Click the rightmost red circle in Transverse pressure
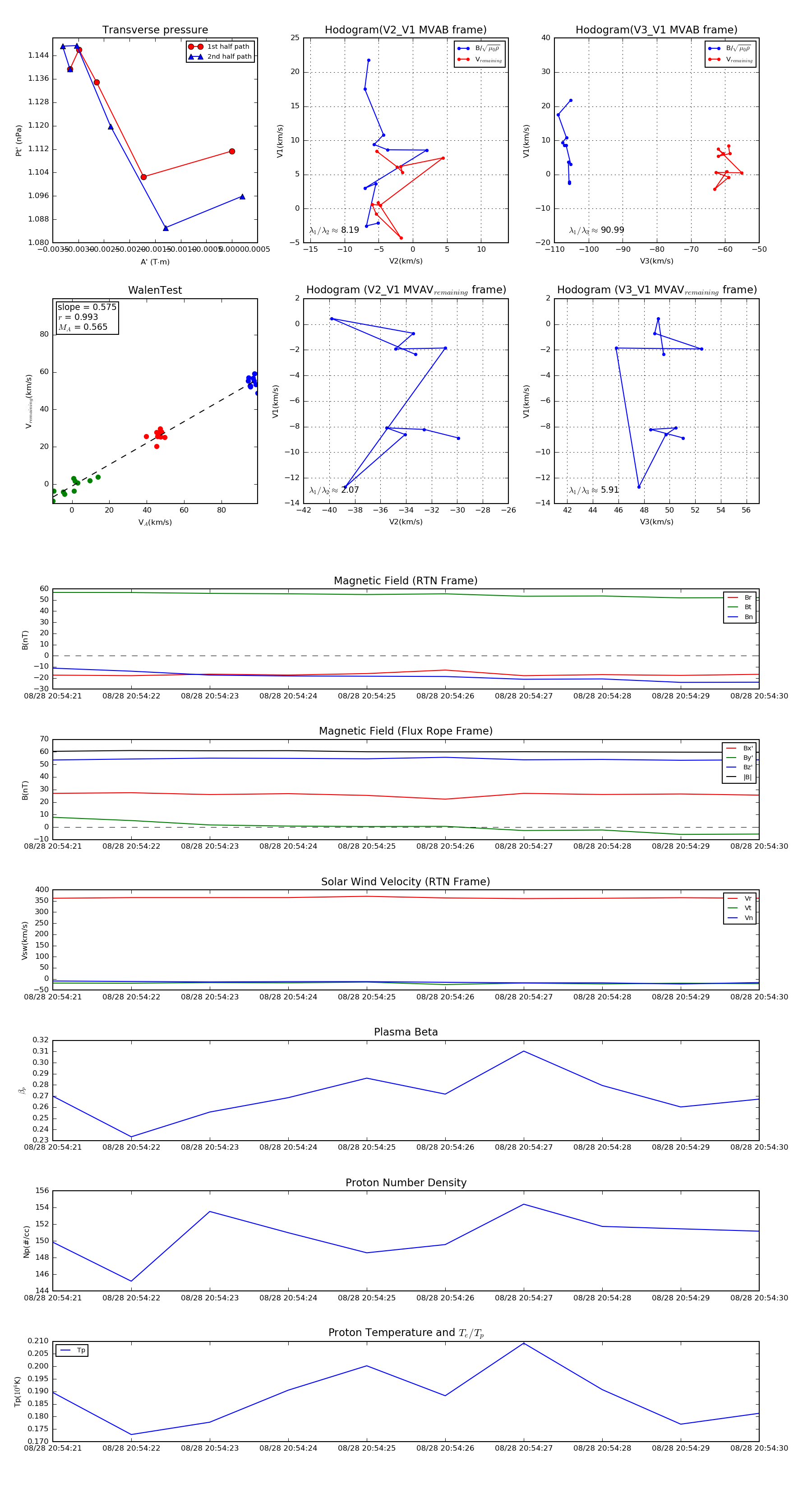812x1489 pixels. click(232, 152)
